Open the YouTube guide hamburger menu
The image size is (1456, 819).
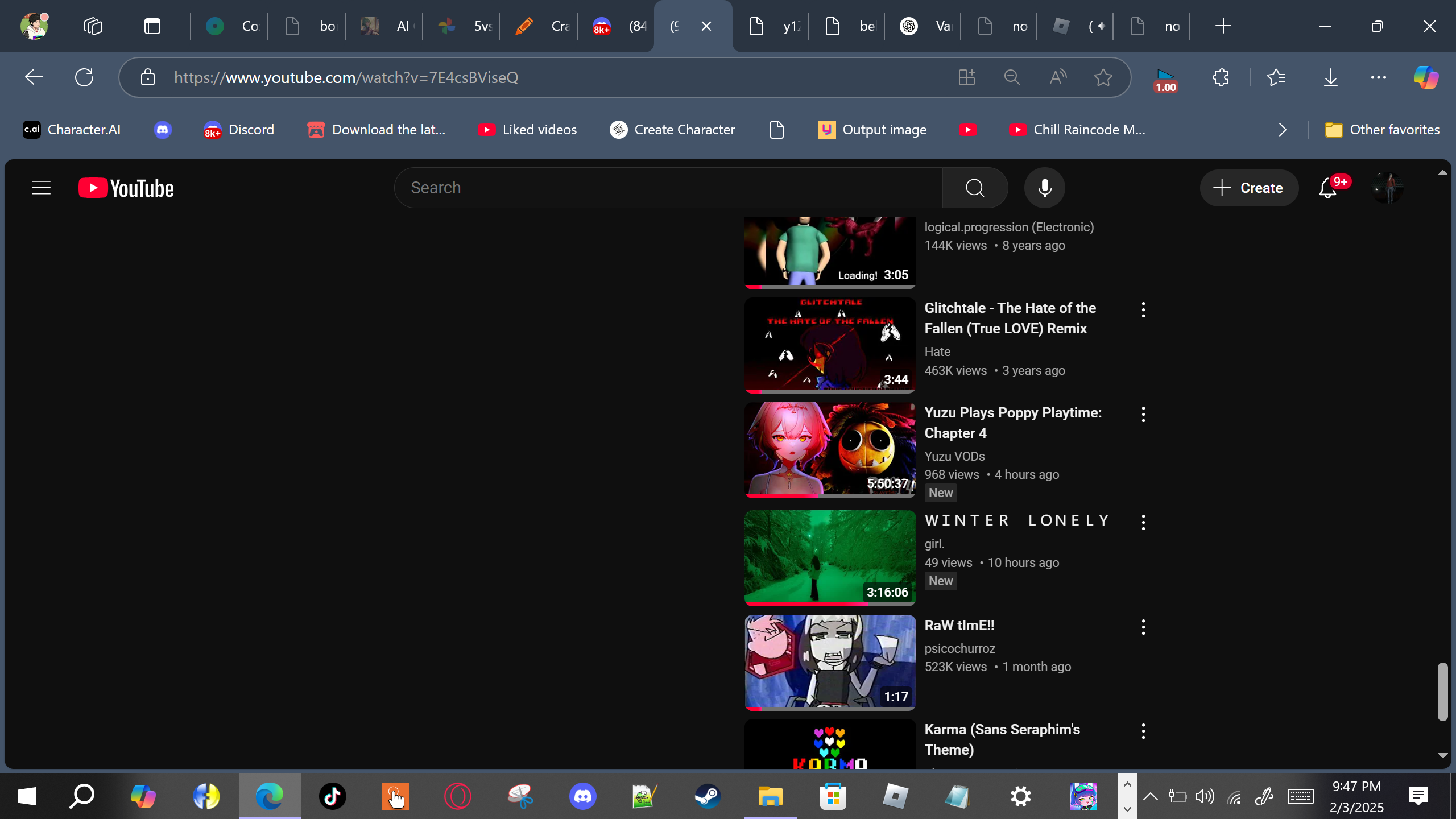[x=41, y=188]
